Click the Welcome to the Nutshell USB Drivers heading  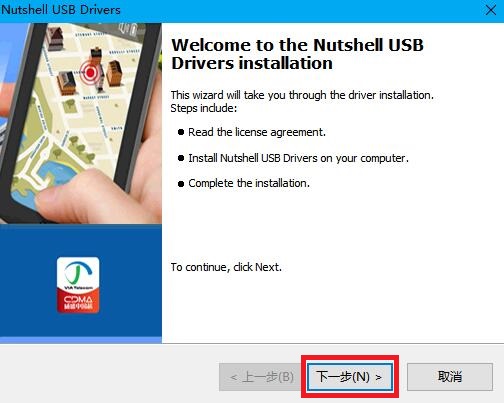[x=297, y=54]
